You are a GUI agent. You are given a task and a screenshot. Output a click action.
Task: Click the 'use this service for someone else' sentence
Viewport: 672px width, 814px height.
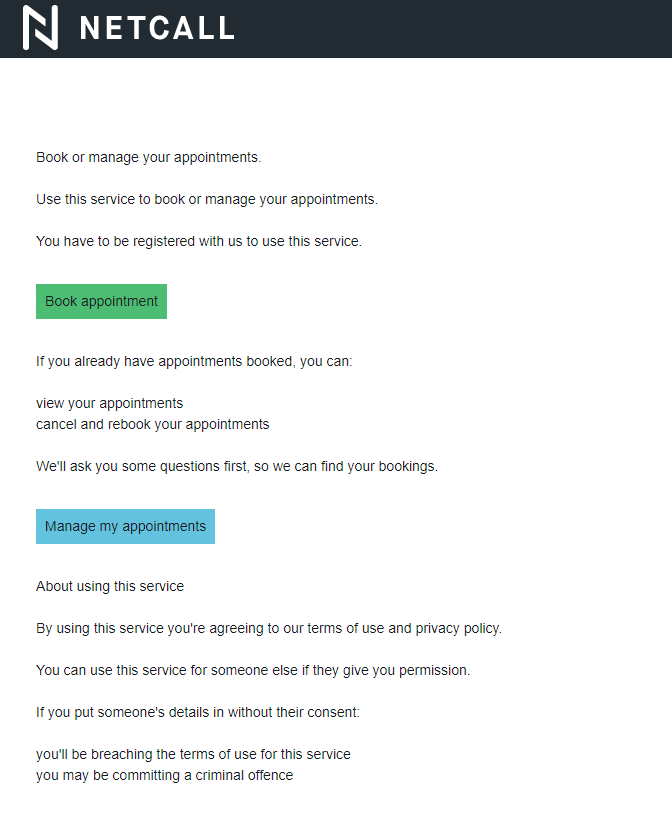coord(253,670)
